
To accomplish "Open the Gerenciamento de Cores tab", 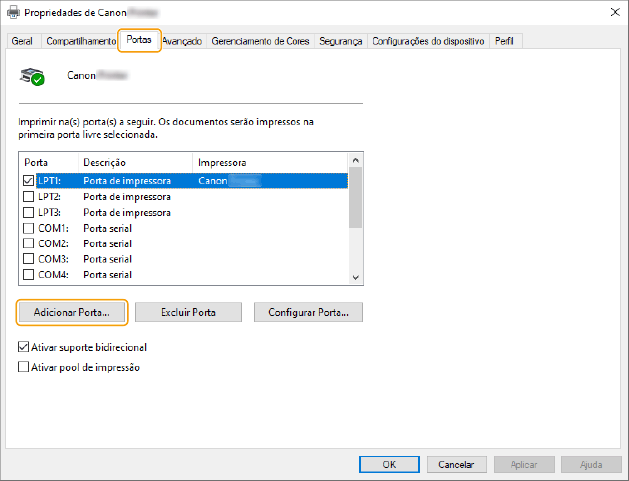I will pyautogui.click(x=260, y=41).
